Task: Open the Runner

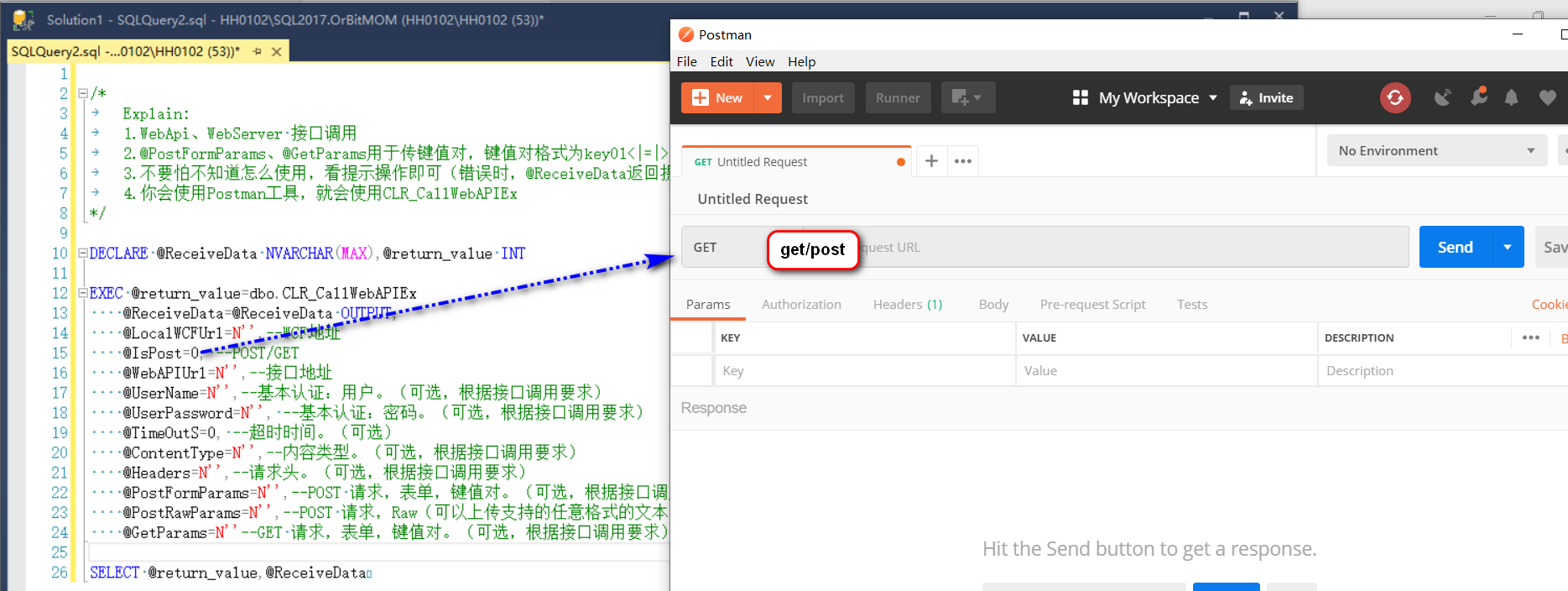Action: click(898, 97)
